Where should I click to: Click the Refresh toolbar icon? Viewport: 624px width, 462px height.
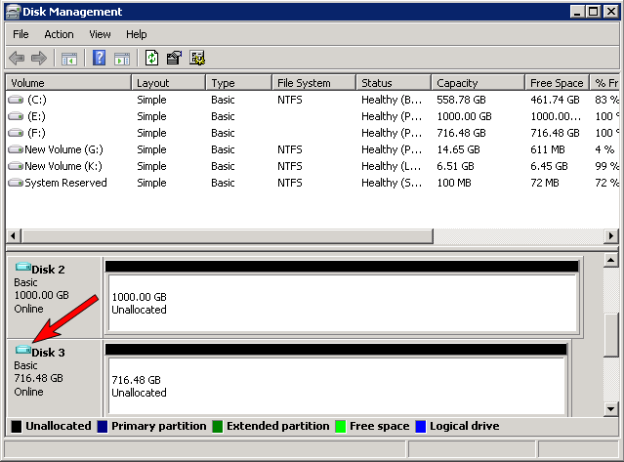coord(151,58)
